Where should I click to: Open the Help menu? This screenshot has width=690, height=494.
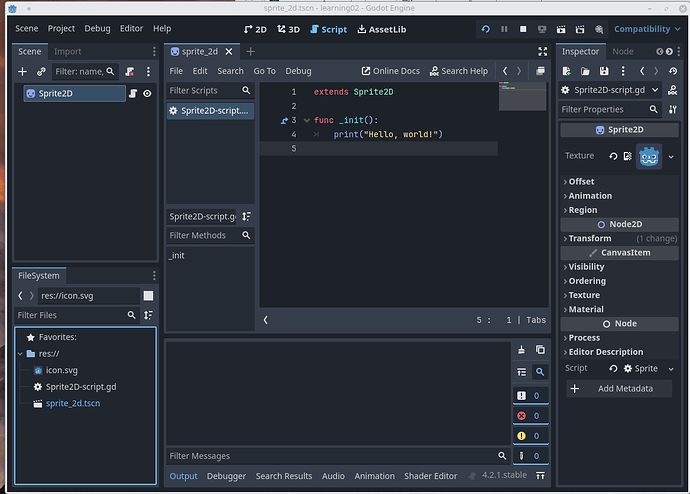tap(162, 29)
